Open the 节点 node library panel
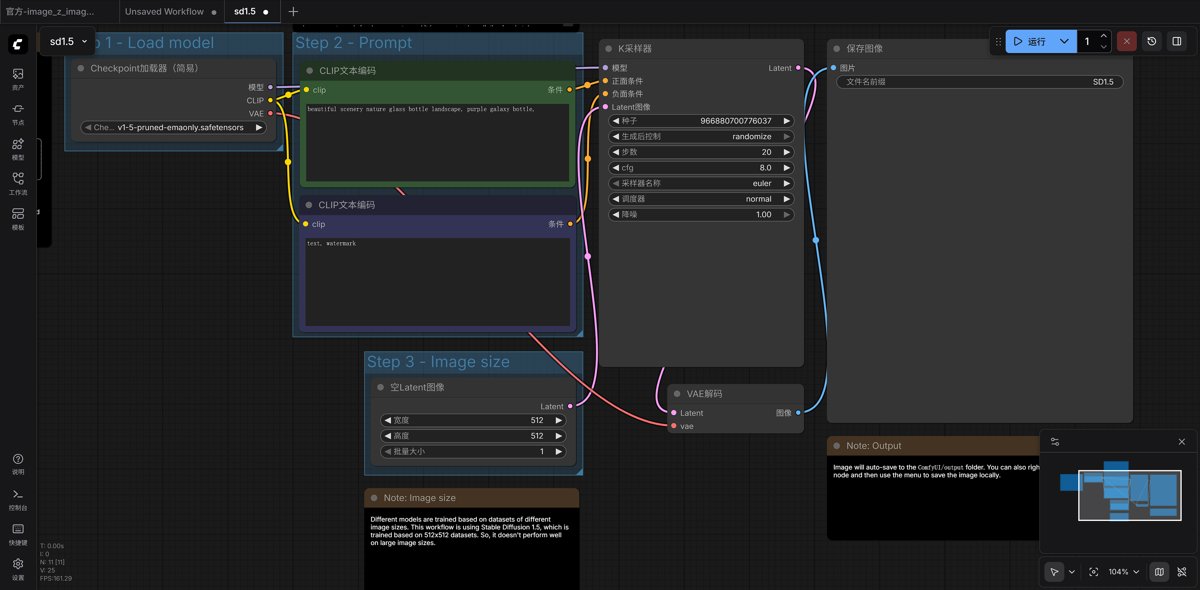The height and width of the screenshot is (590, 1200). pos(18,113)
